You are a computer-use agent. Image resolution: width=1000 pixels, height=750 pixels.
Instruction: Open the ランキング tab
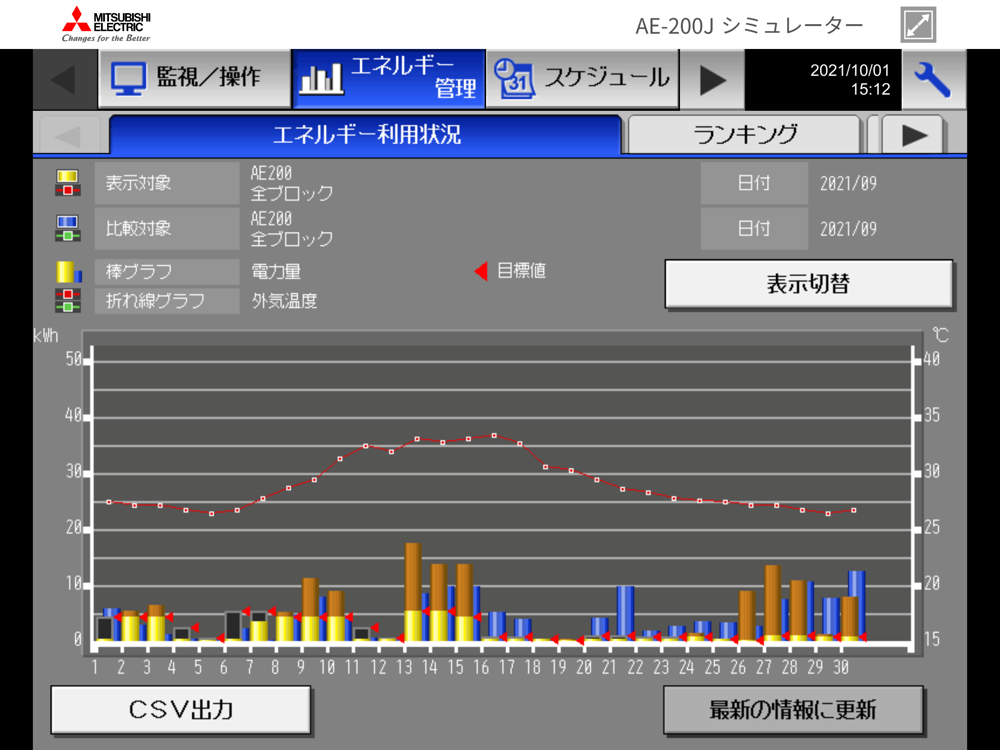click(744, 135)
